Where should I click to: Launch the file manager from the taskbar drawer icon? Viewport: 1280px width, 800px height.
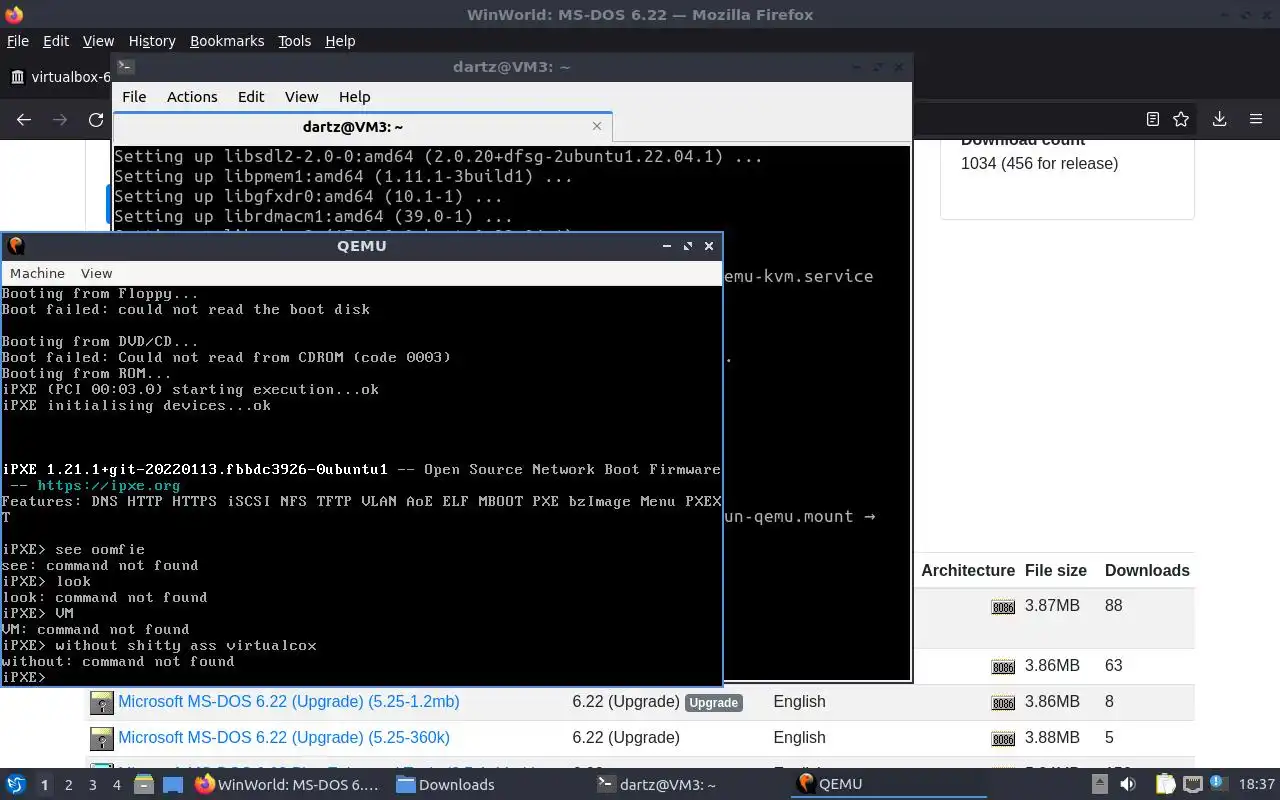point(143,784)
